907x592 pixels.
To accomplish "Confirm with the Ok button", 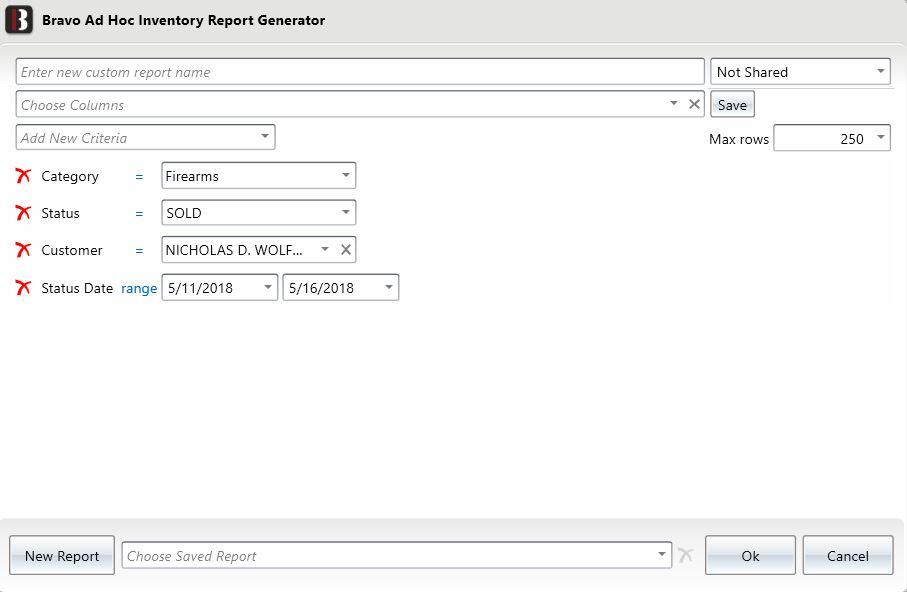I will pos(750,556).
